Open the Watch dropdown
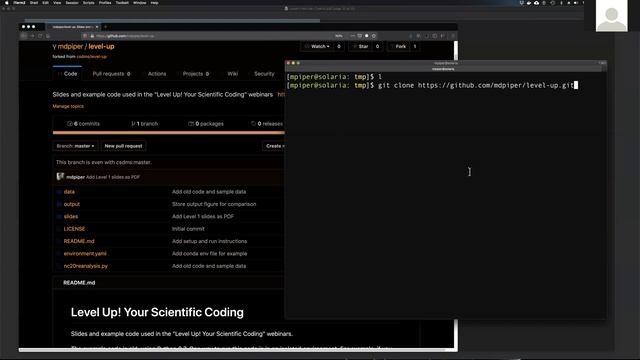The image size is (640, 360). (x=318, y=47)
